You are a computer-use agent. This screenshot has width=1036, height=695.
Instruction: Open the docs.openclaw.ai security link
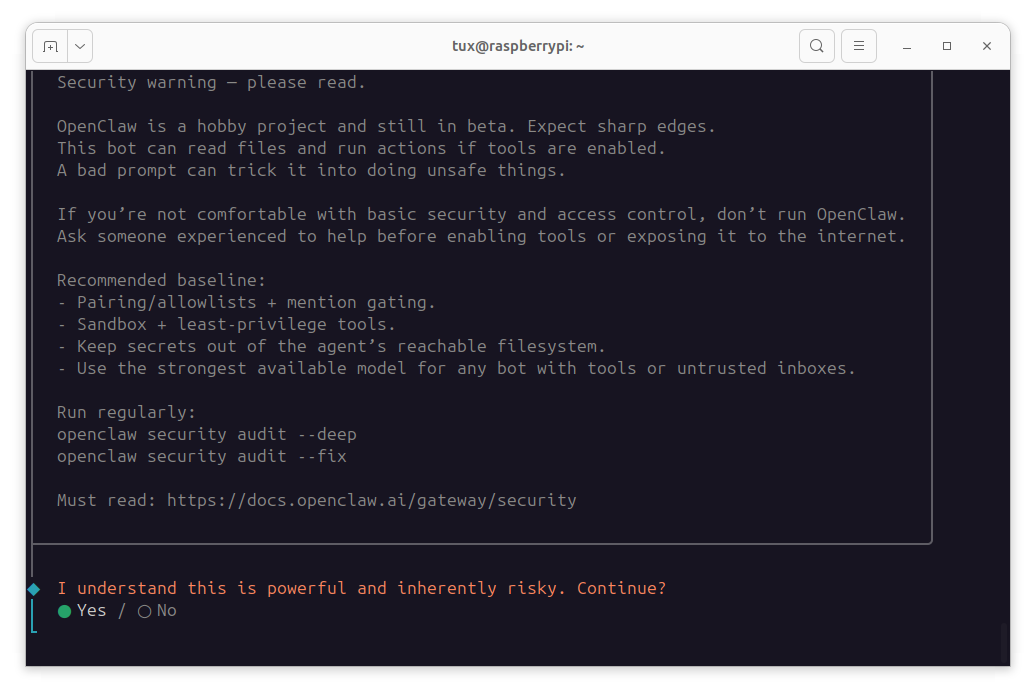click(x=371, y=500)
